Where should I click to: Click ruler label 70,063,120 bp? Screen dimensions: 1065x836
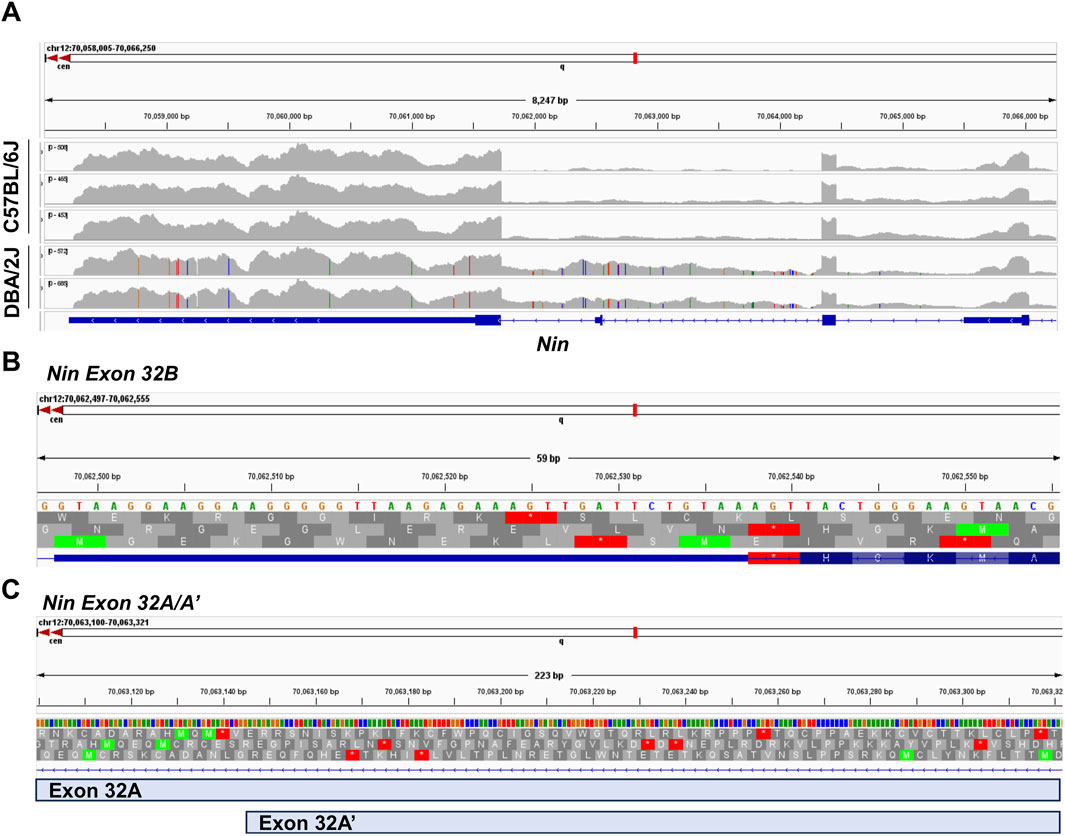point(132,691)
